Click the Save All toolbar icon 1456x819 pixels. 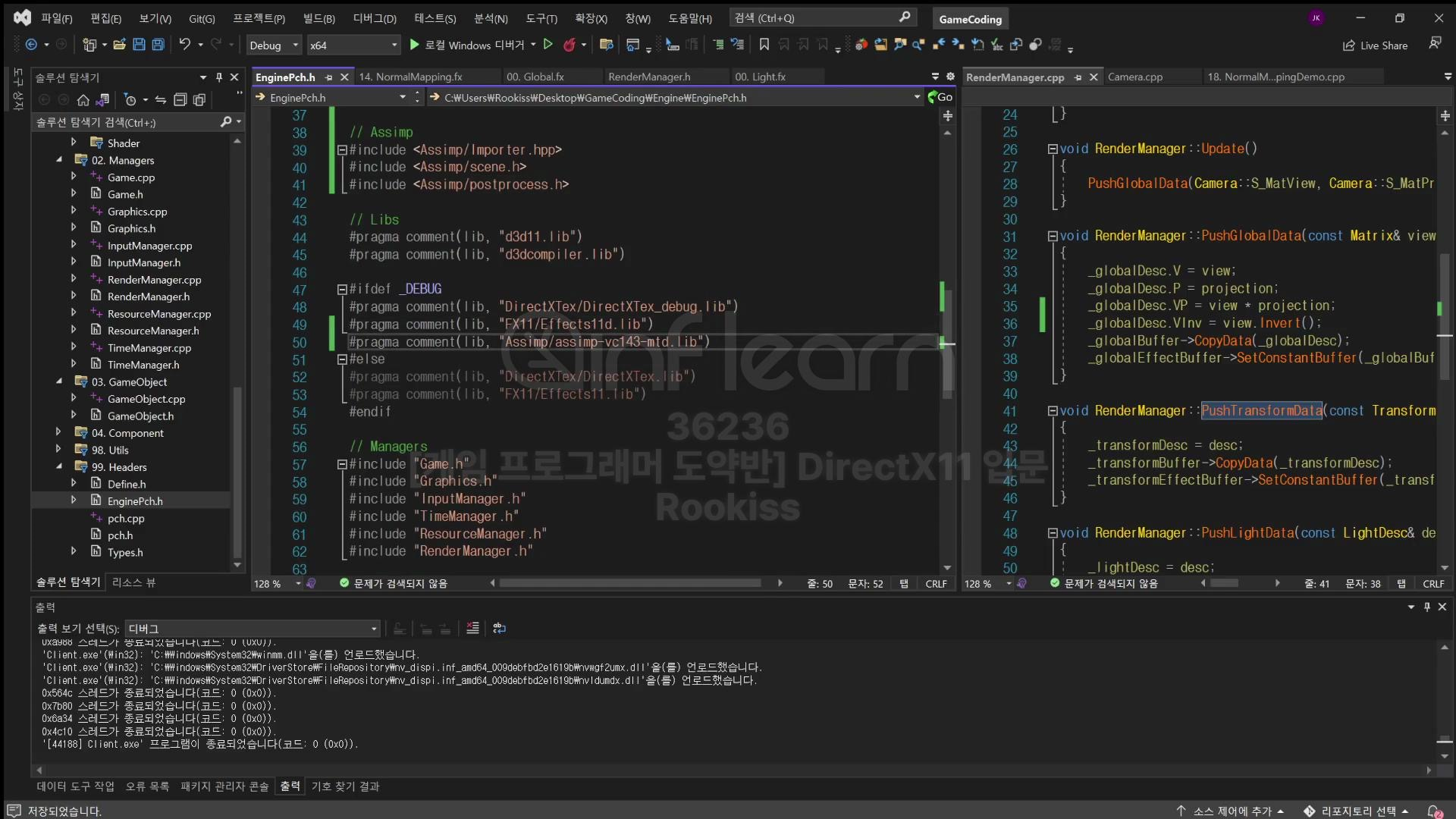click(158, 45)
